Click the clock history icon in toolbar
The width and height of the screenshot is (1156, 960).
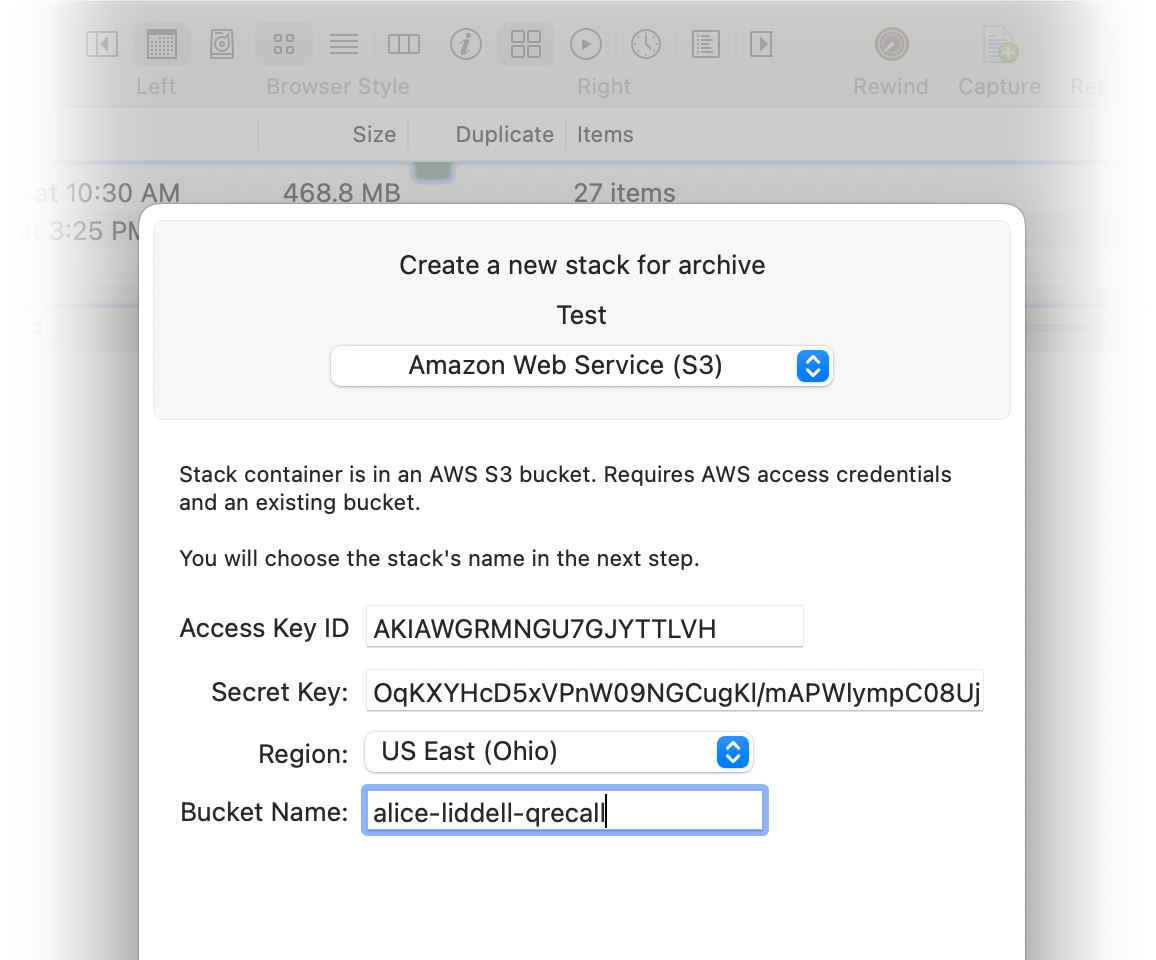[x=646, y=44]
